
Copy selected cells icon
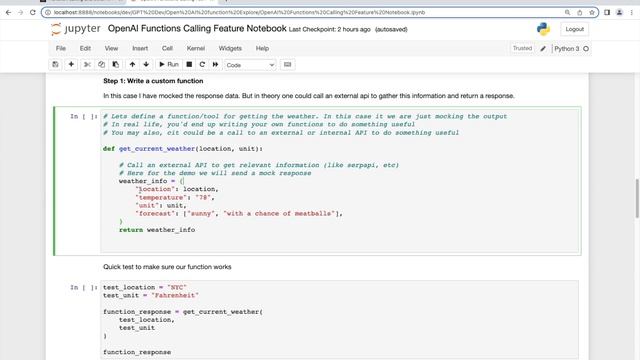click(x=101, y=64)
